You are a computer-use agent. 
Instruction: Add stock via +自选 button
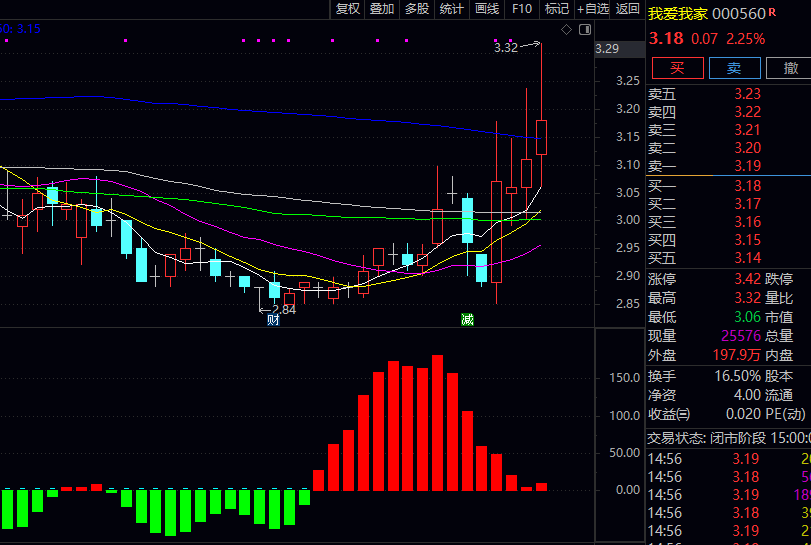[x=593, y=9]
